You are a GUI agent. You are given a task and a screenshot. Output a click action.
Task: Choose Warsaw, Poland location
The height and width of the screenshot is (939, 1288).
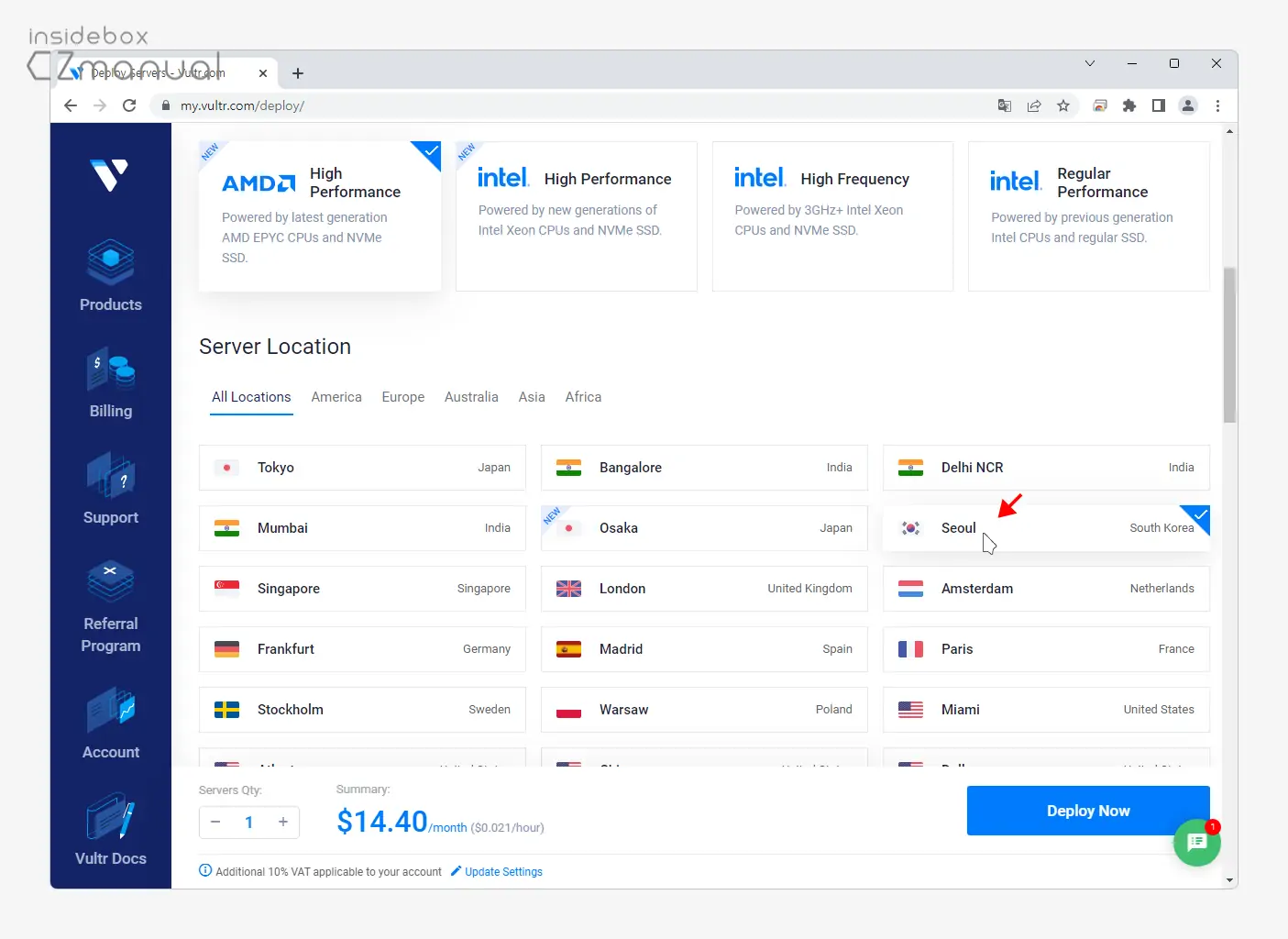[704, 710]
